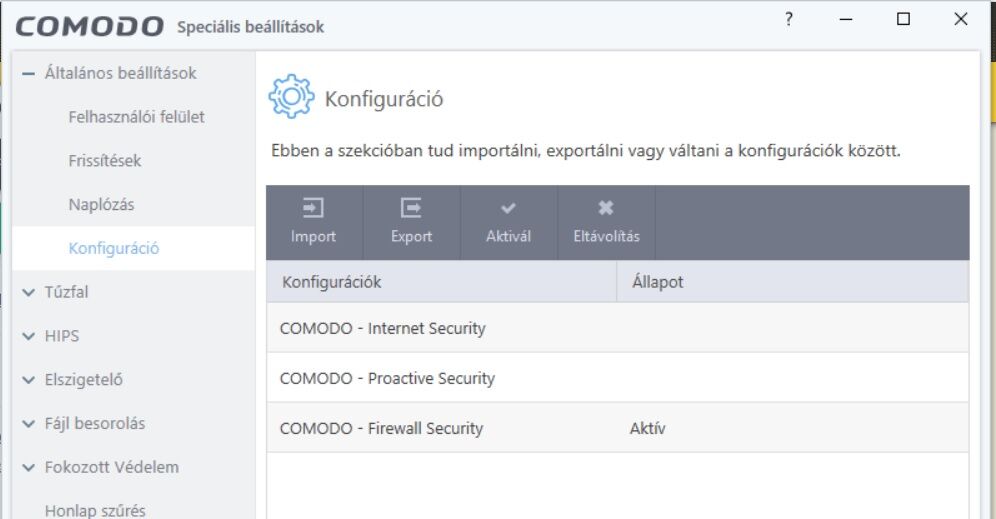Expand the HIPS section

coord(28,336)
